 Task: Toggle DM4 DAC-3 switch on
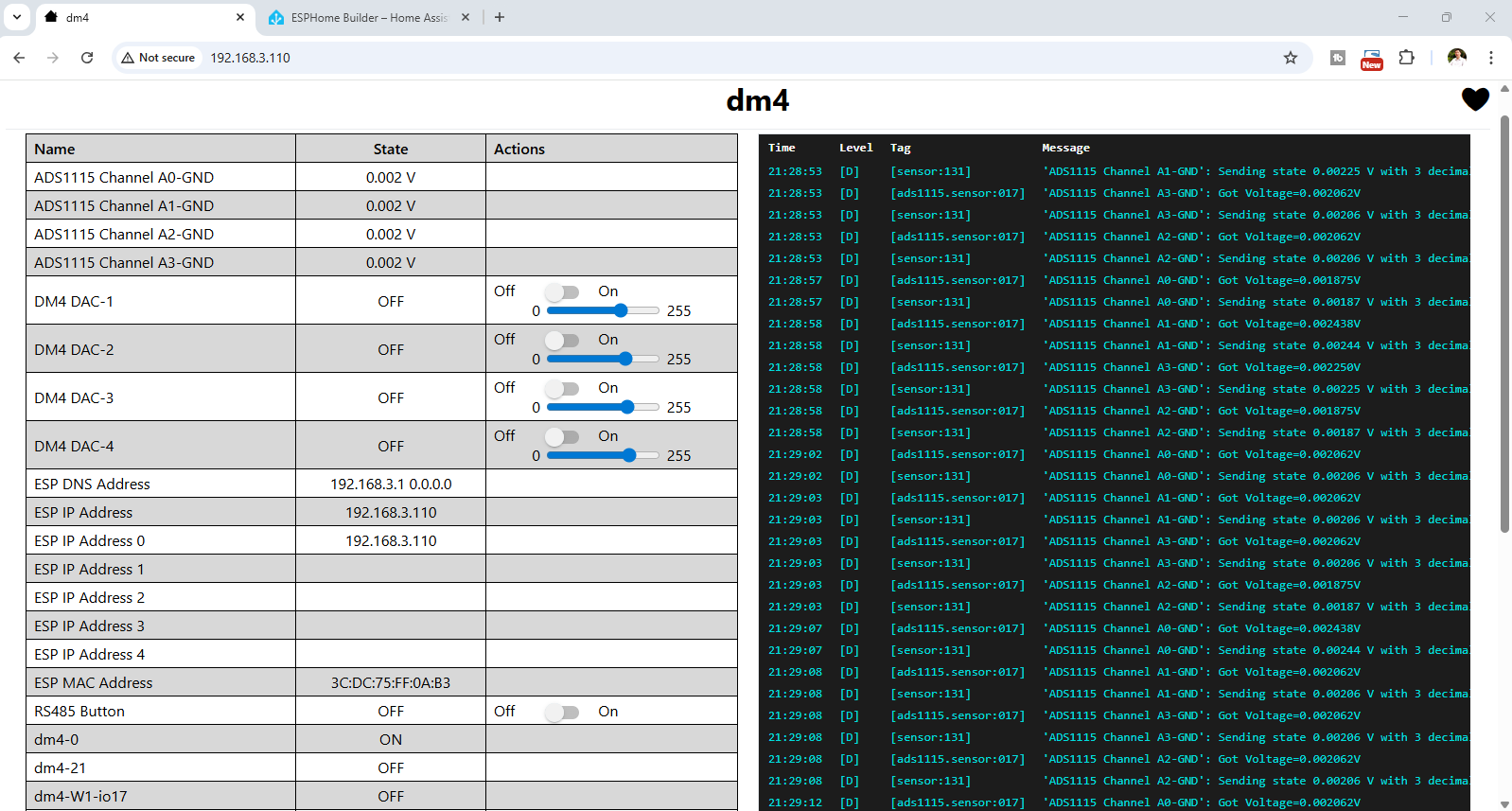562,389
